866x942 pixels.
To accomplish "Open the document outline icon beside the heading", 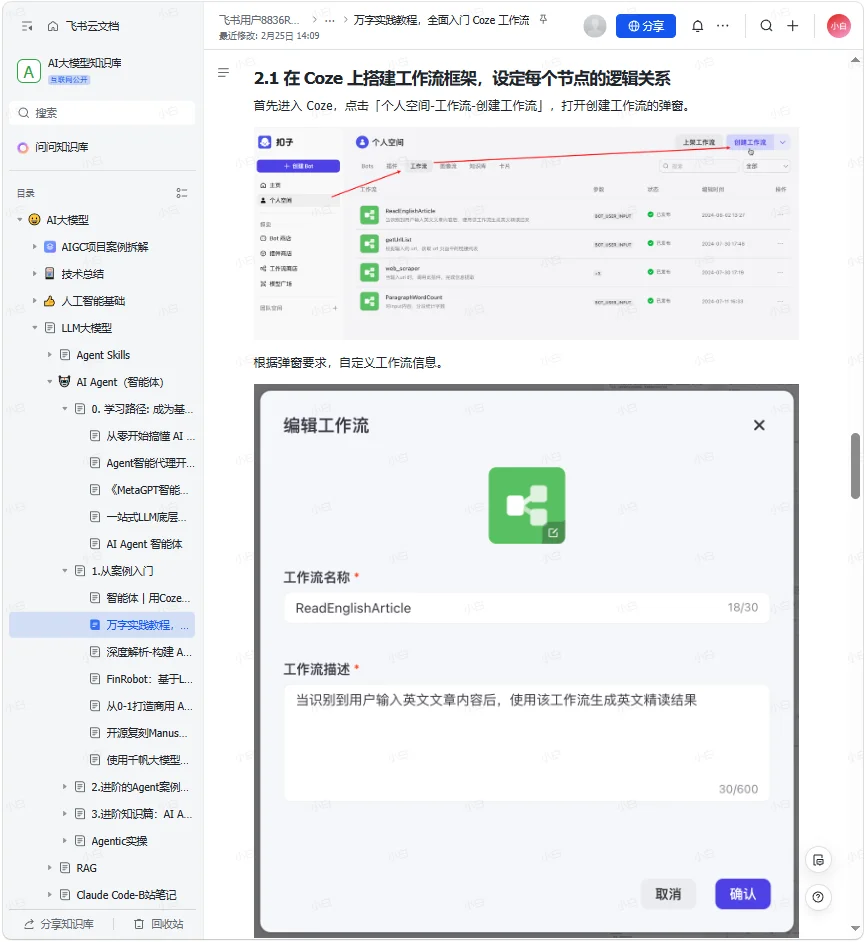I will click(x=224, y=73).
